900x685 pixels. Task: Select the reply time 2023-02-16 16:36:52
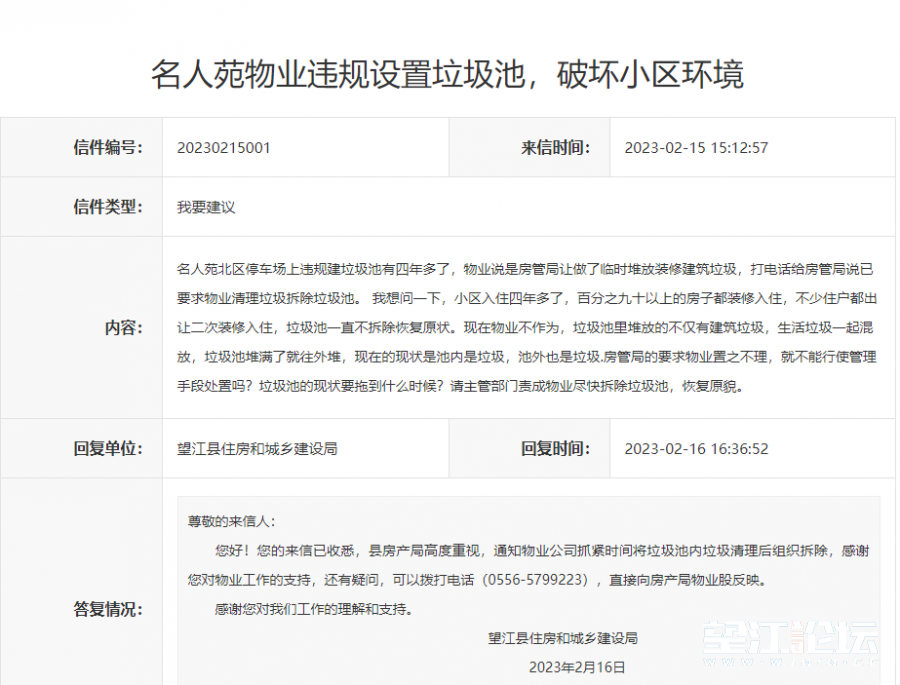(696, 449)
